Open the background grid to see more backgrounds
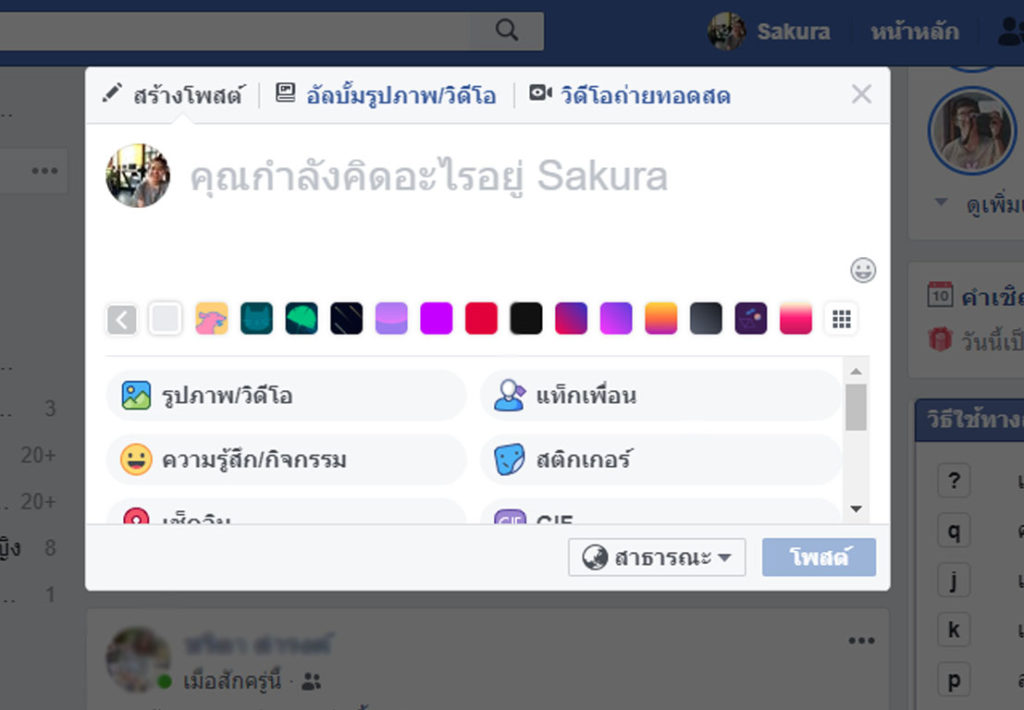Viewport: 1024px width, 710px height. 841,318
